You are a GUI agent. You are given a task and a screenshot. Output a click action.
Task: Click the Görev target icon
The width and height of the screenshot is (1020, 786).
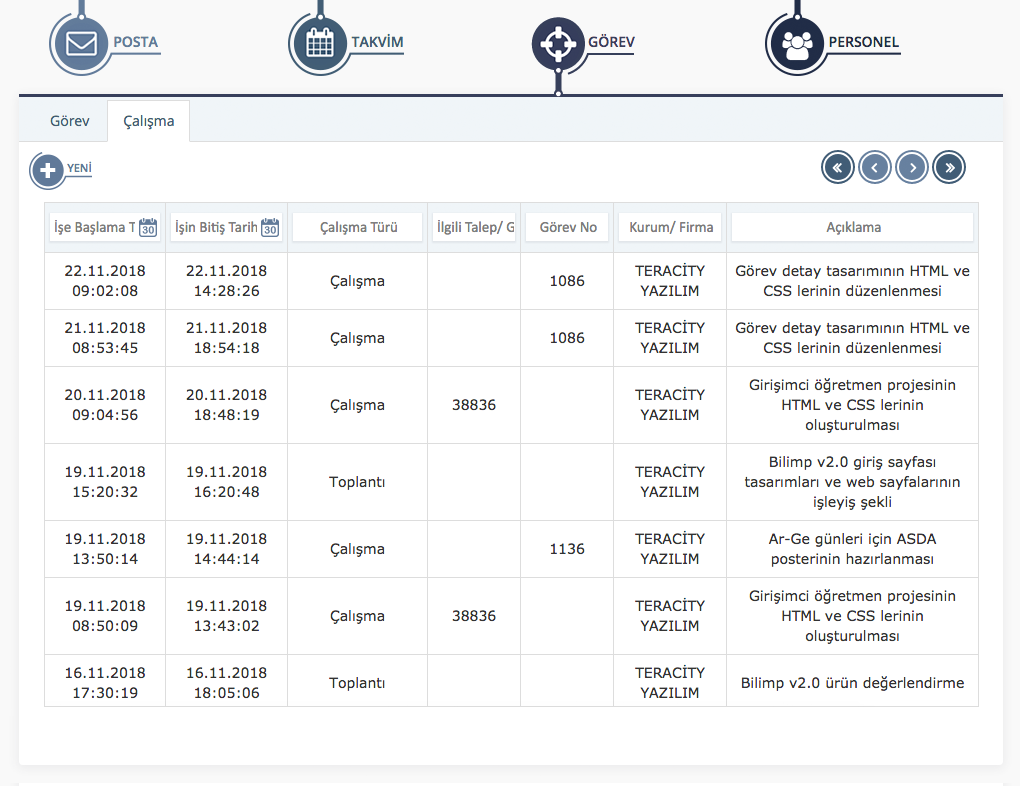557,44
